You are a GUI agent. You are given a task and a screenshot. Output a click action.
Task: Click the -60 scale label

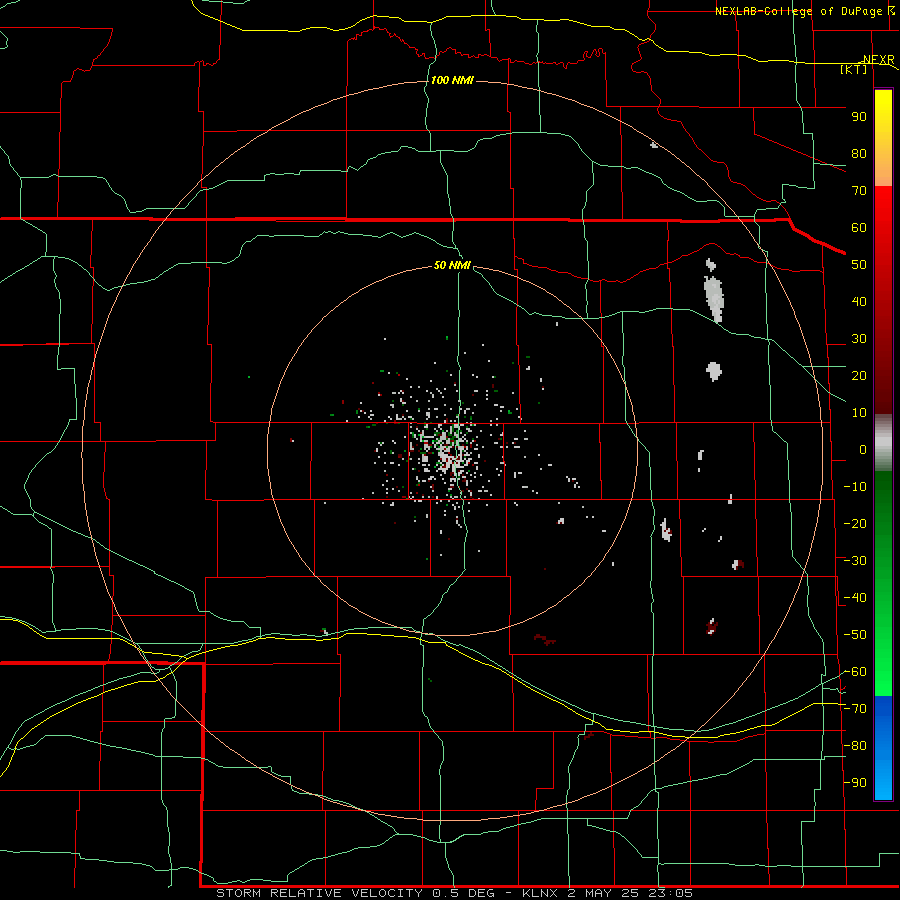(855, 672)
